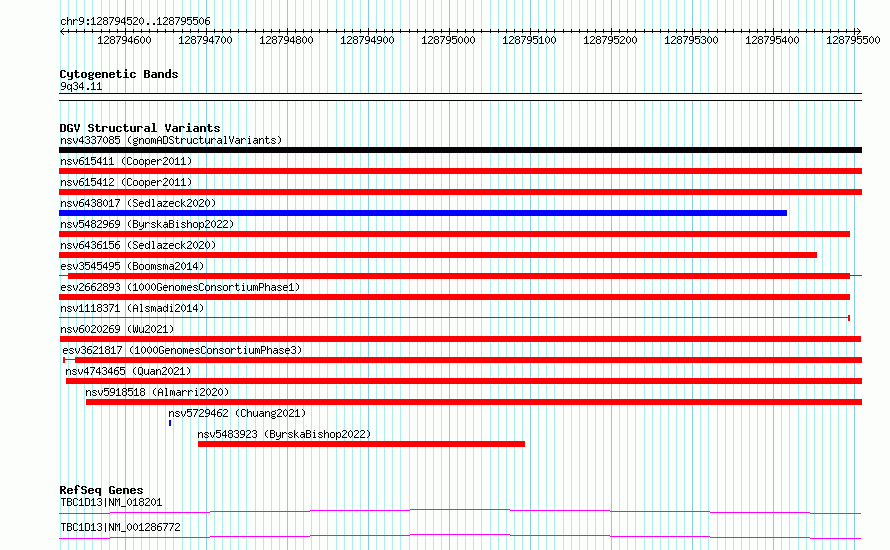The width and height of the screenshot is (890, 550).
Task: Open the esv3621817 1000GenomesConsortiumPhase3 label
Action: click(182, 350)
